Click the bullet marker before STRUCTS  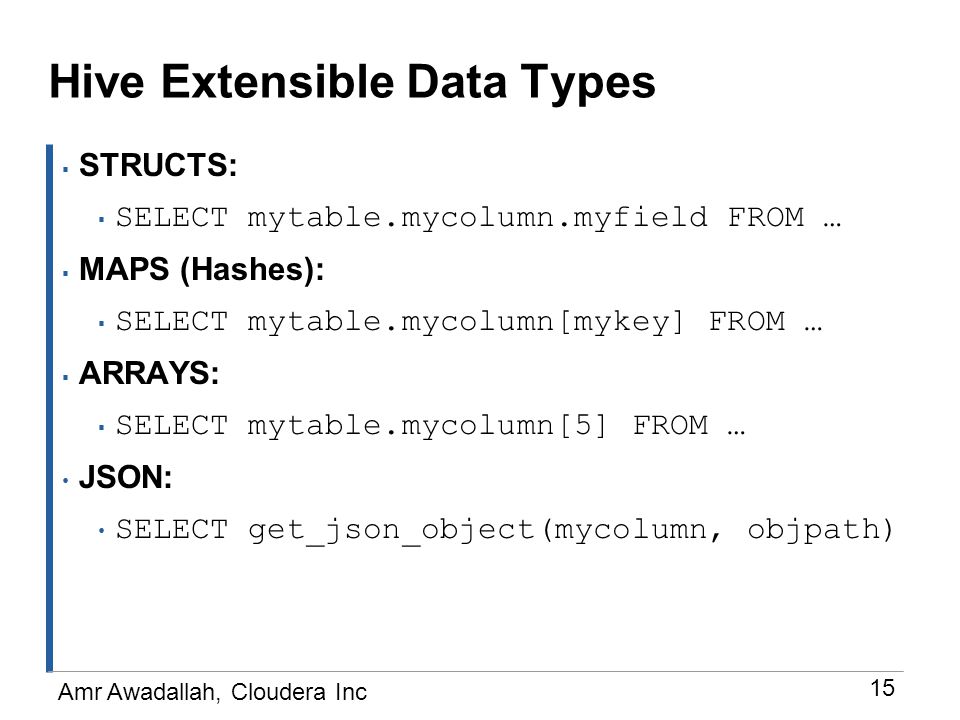66,169
